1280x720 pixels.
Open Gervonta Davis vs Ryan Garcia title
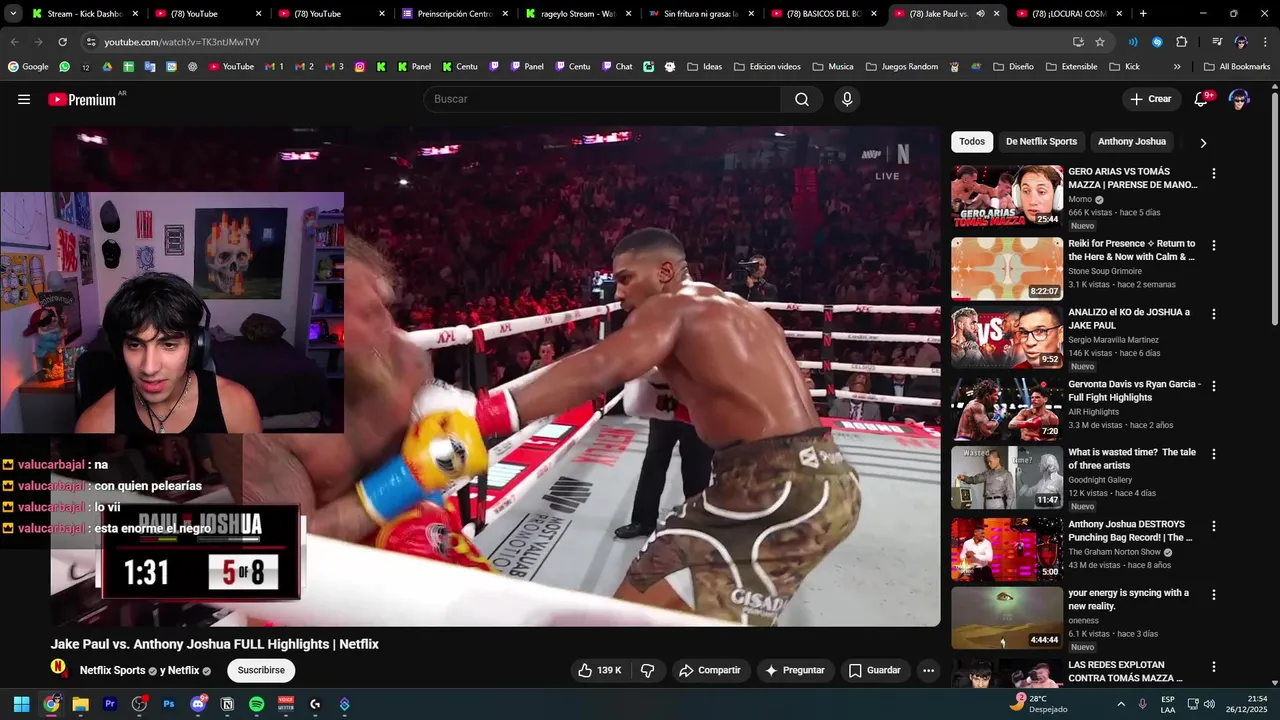point(1134,391)
